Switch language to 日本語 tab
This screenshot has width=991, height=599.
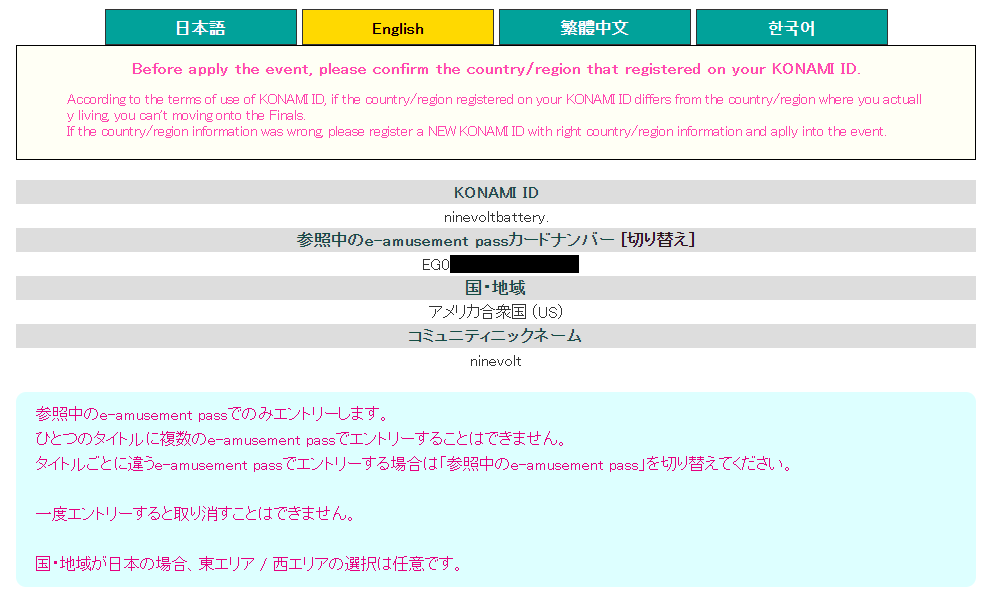[201, 27]
